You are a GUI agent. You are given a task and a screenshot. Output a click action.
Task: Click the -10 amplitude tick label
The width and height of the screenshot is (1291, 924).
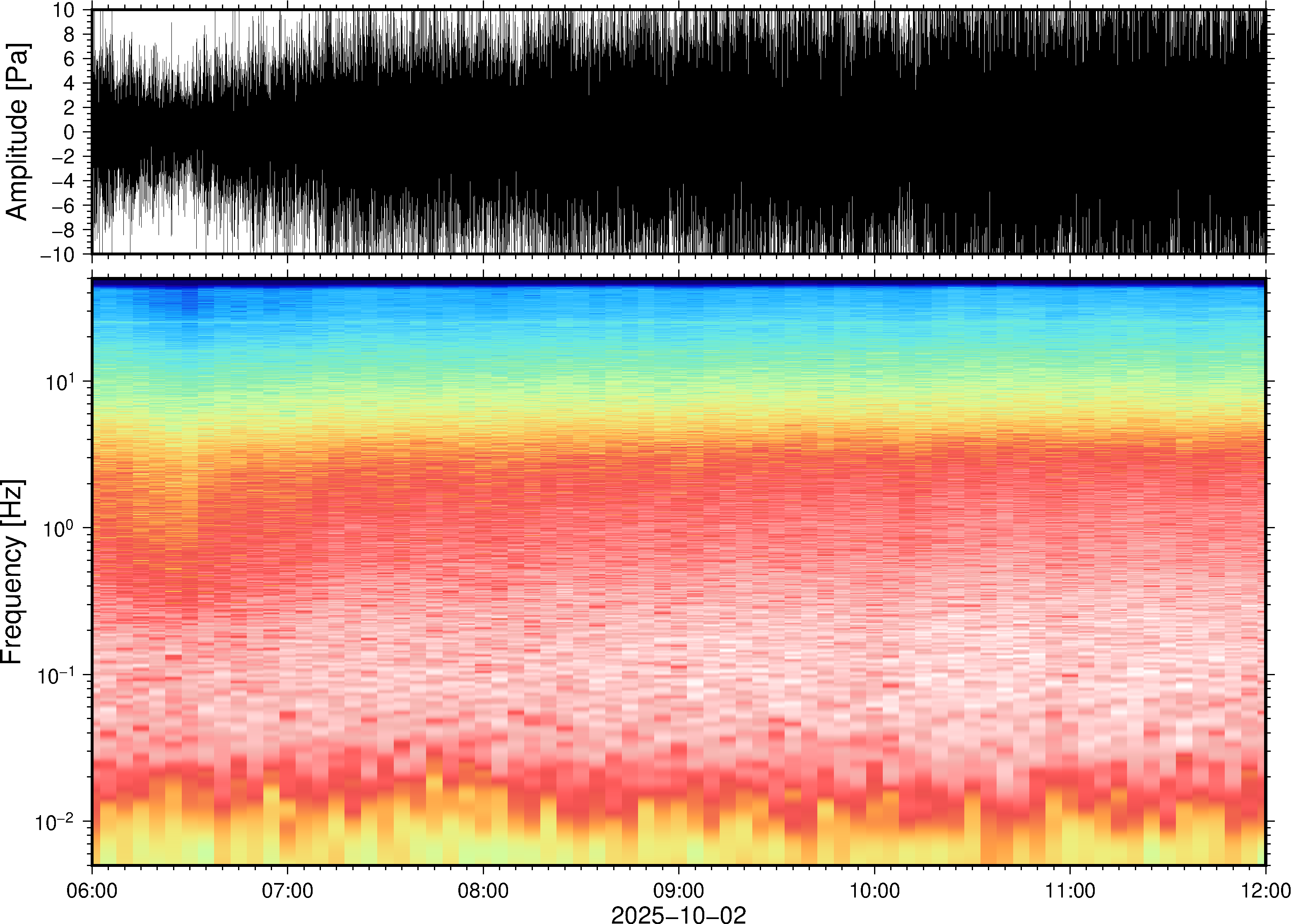pos(58,255)
